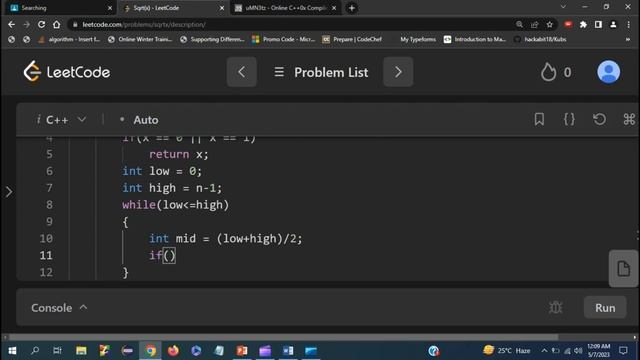
Task: Open the notification center icon
Action: [x=623, y=351]
